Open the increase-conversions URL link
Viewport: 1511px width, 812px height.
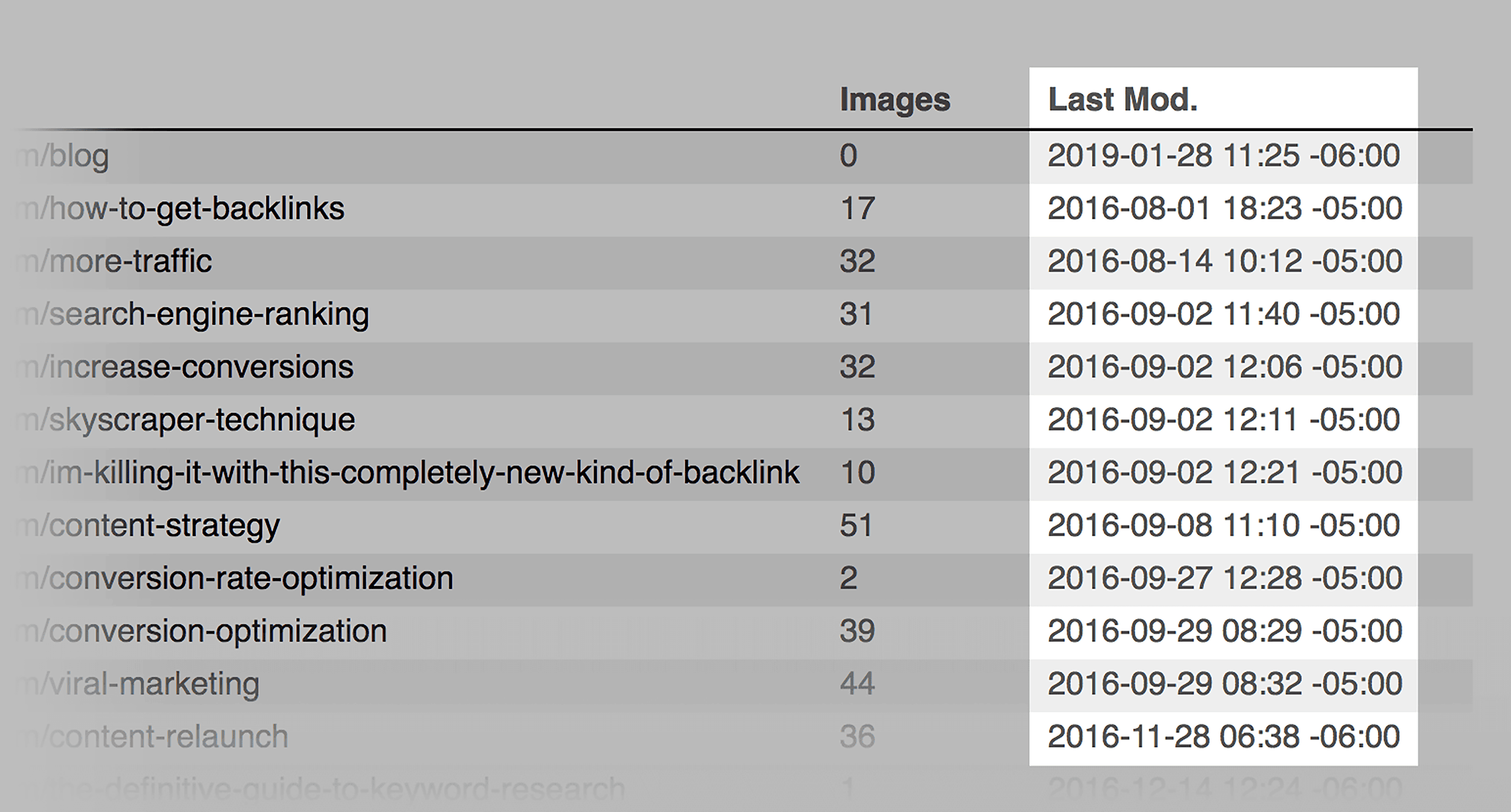click(x=185, y=367)
